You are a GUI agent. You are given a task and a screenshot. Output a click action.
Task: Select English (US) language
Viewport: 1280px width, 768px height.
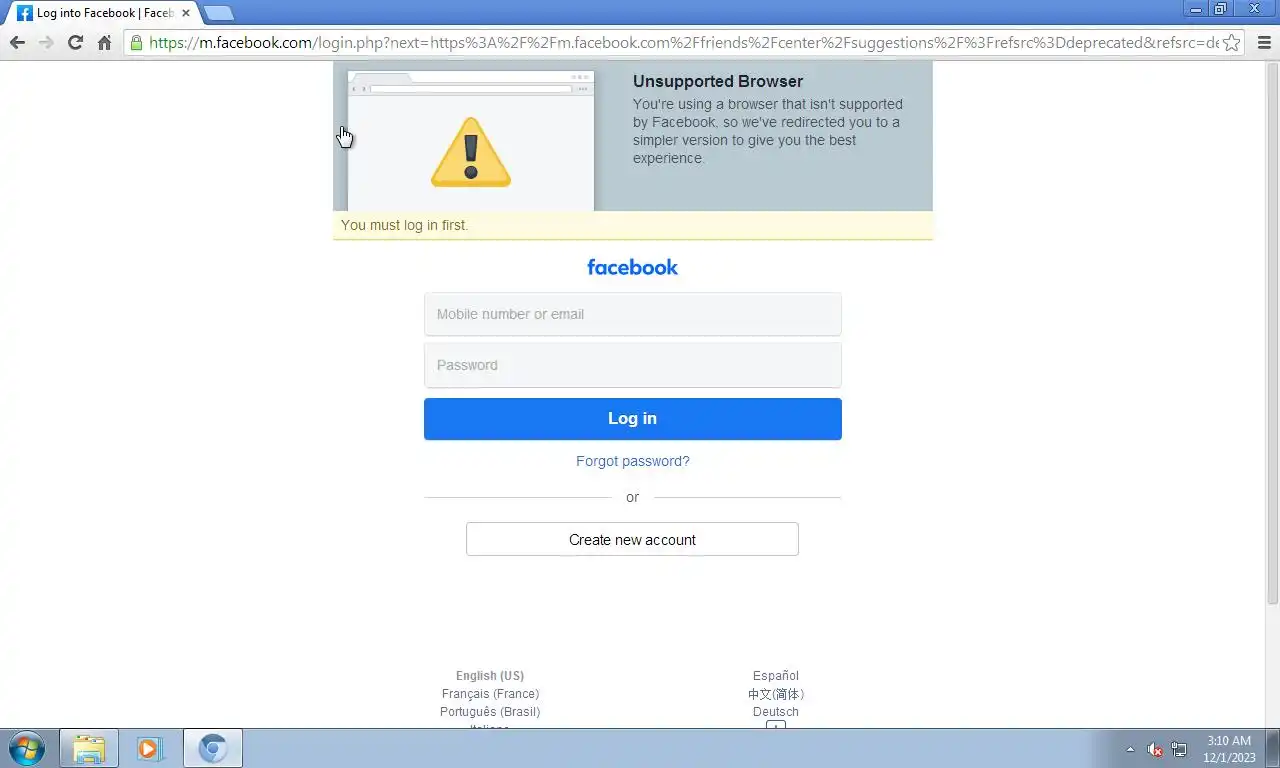(x=490, y=676)
